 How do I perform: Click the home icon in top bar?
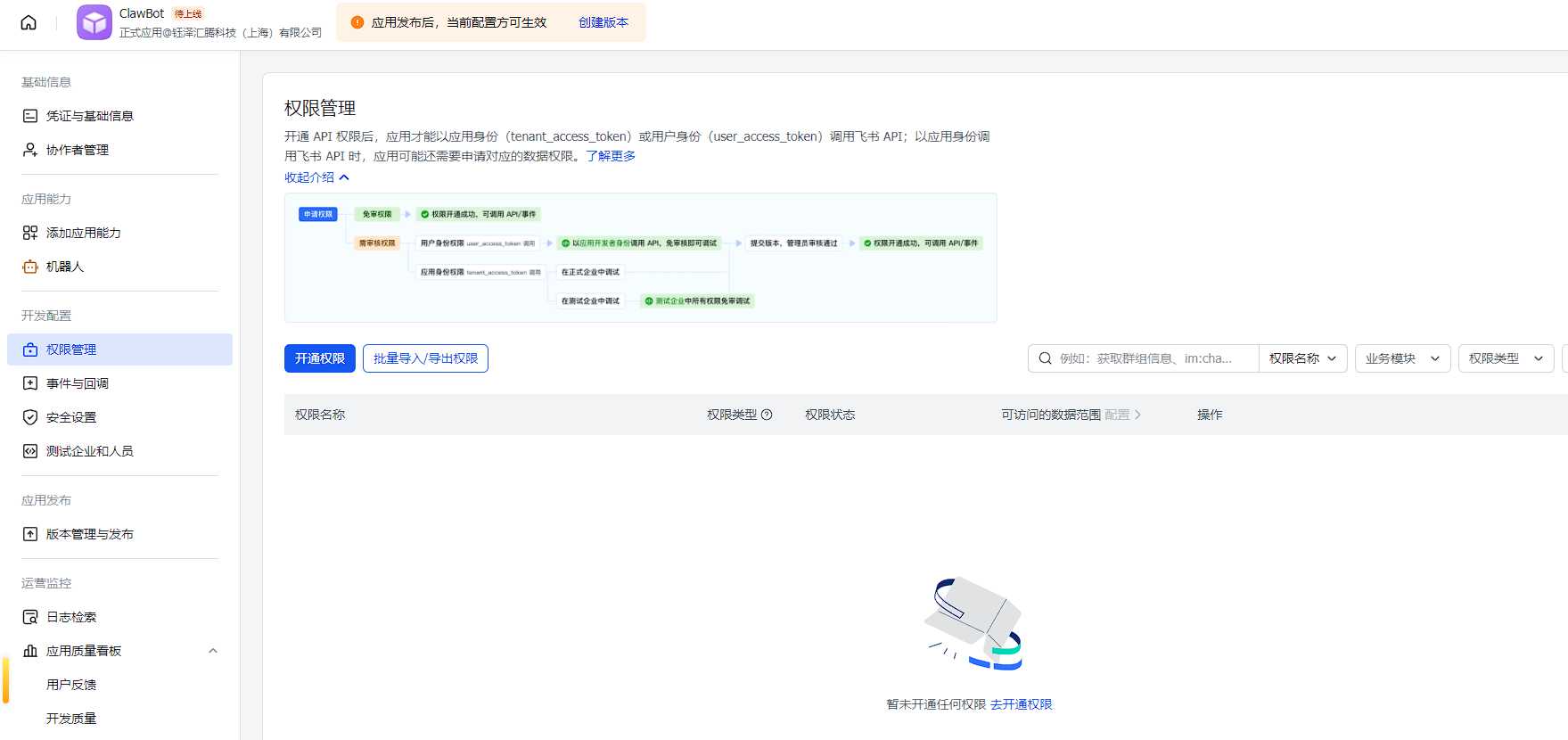[29, 22]
